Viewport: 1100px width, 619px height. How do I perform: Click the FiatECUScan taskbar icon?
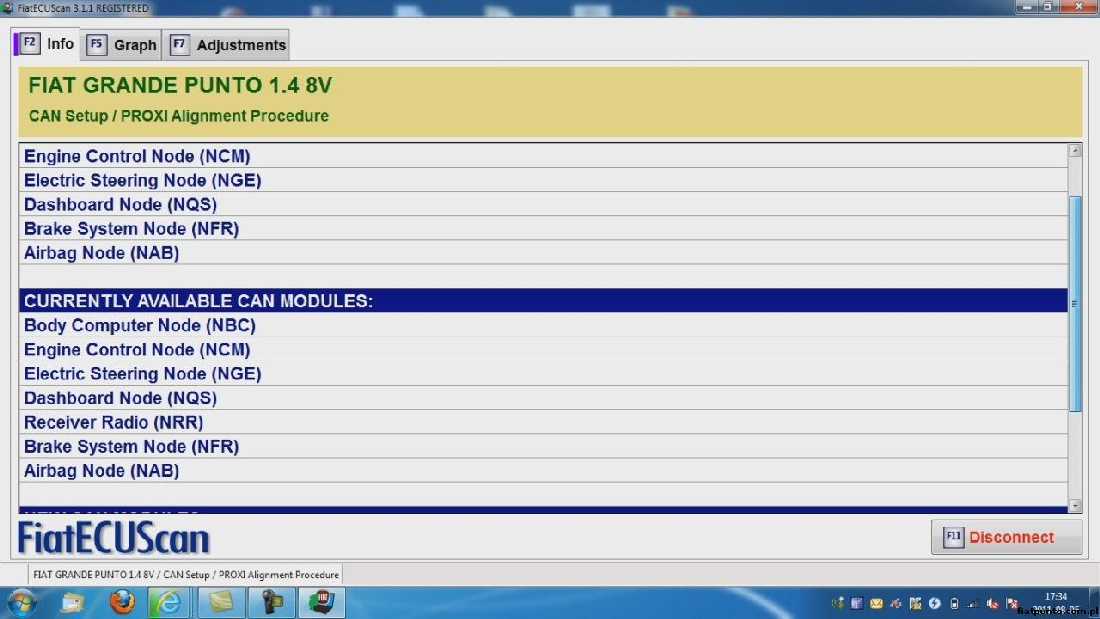[x=322, y=603]
